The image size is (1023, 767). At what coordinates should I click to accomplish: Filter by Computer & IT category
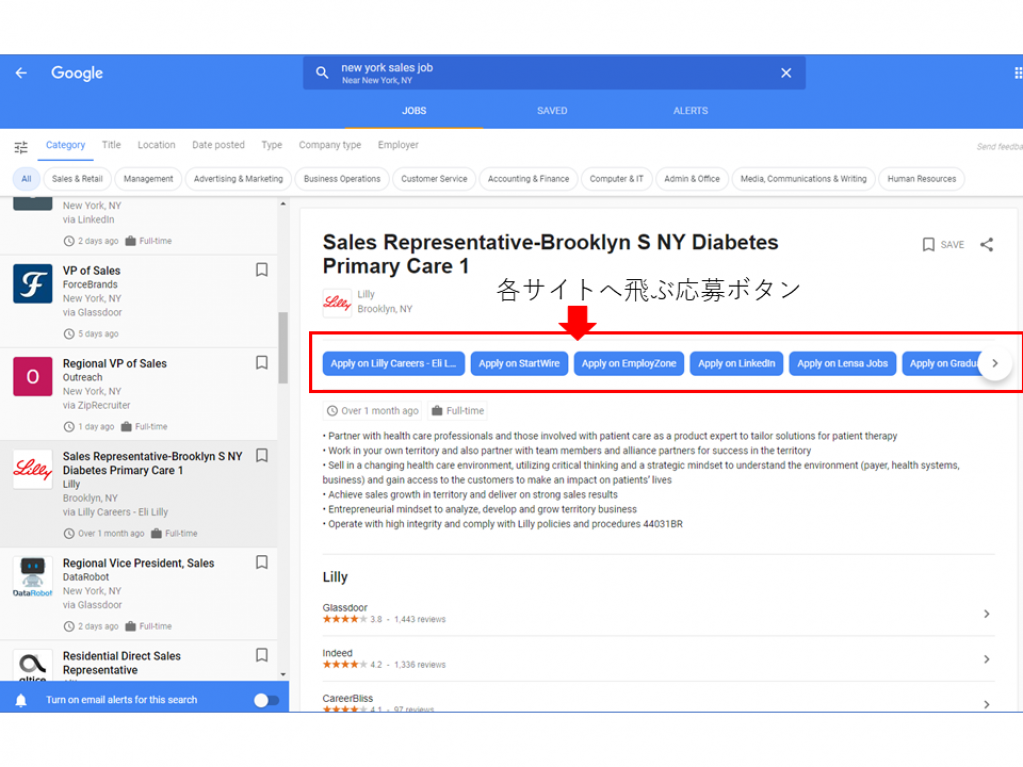[617, 179]
